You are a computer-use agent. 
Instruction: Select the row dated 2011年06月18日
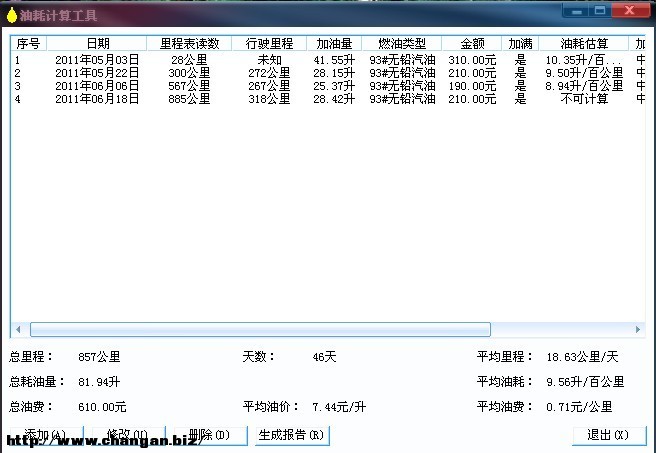coord(97,99)
